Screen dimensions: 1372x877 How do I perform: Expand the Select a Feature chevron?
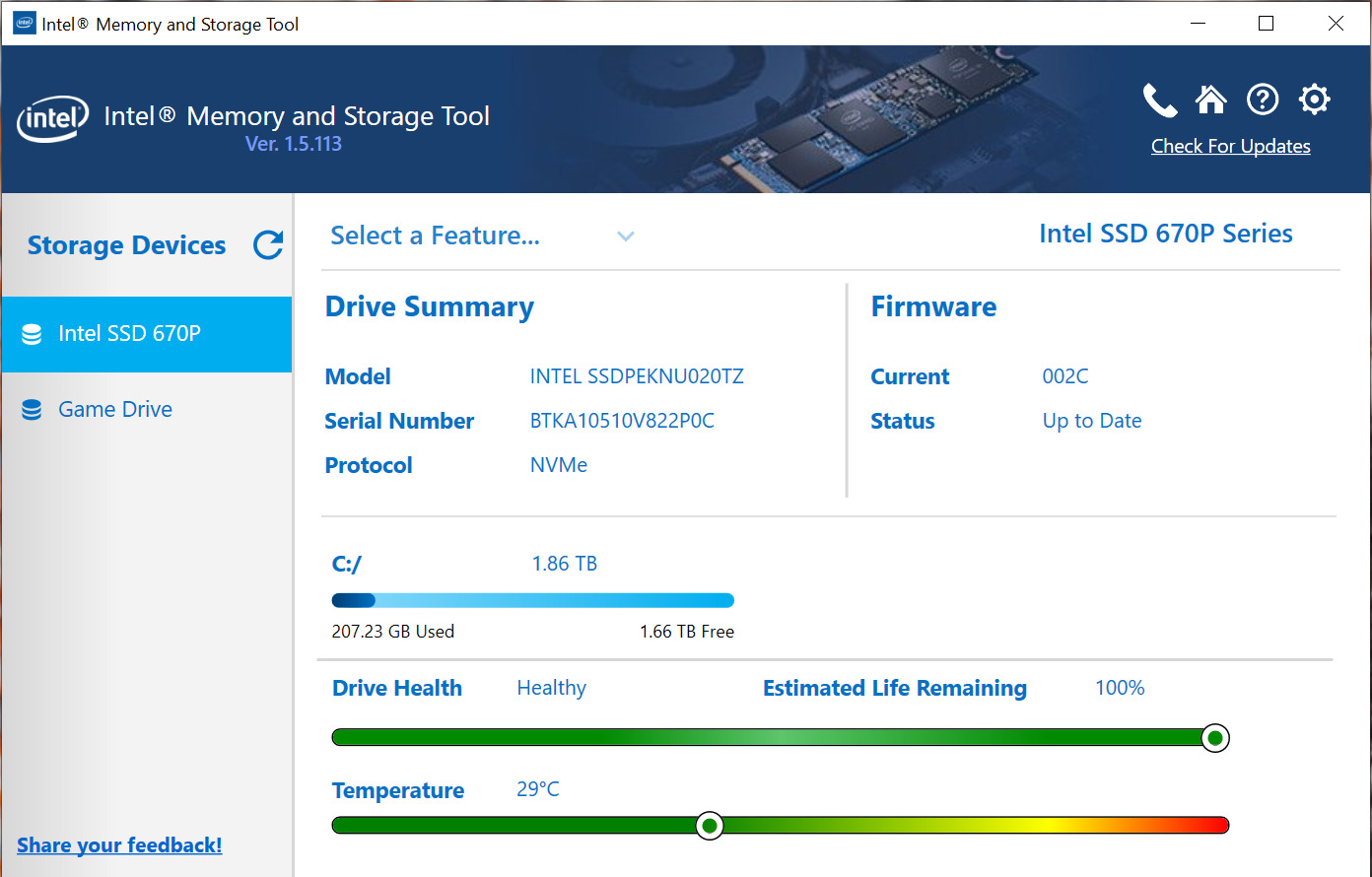(625, 236)
